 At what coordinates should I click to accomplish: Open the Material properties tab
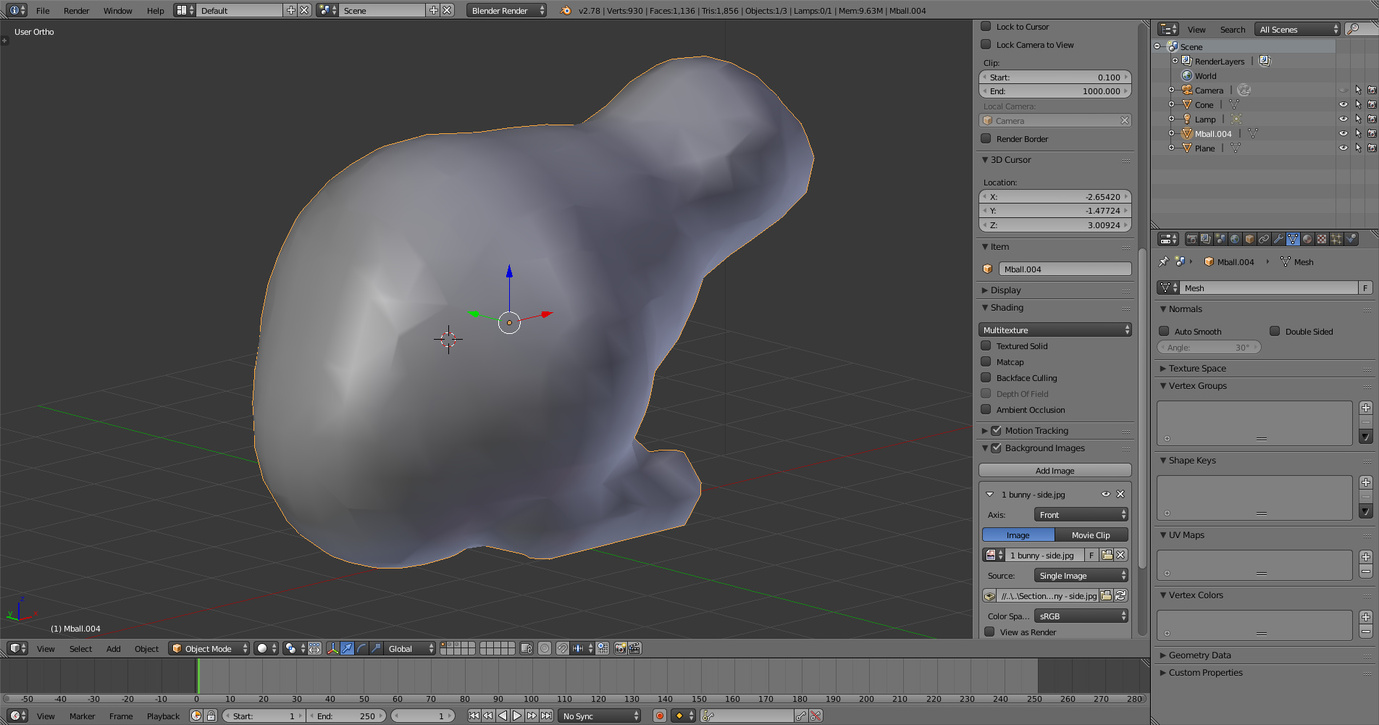(1307, 239)
